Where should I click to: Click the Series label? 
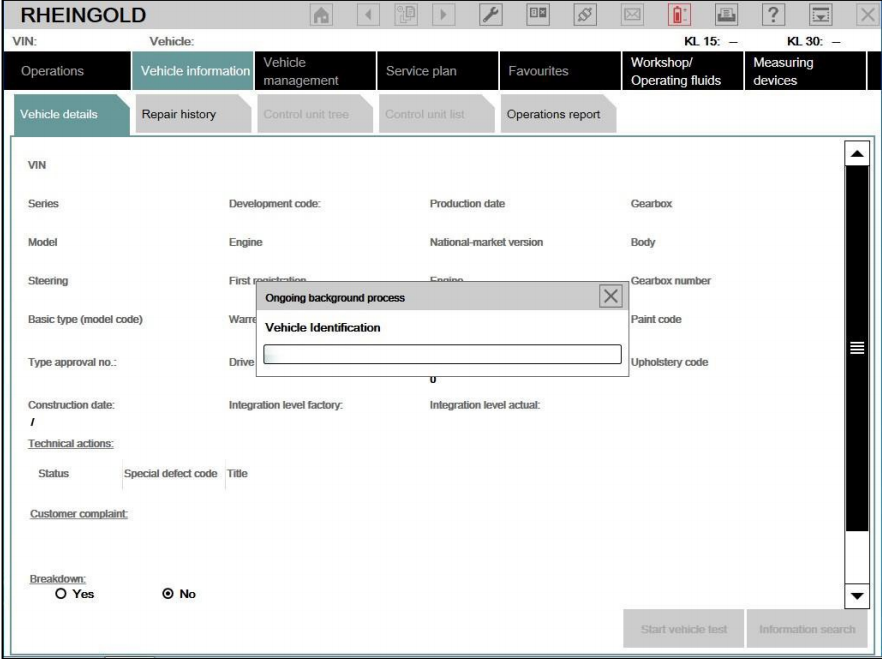click(x=43, y=204)
